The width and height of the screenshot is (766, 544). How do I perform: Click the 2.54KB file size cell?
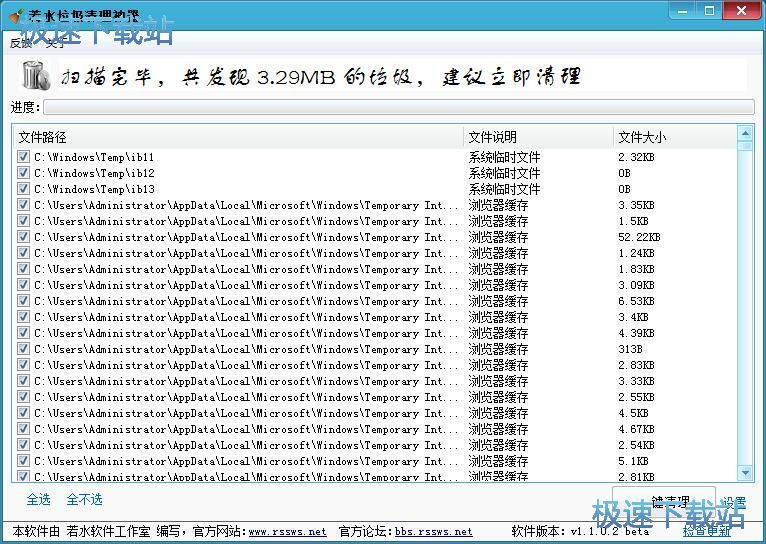pos(636,445)
